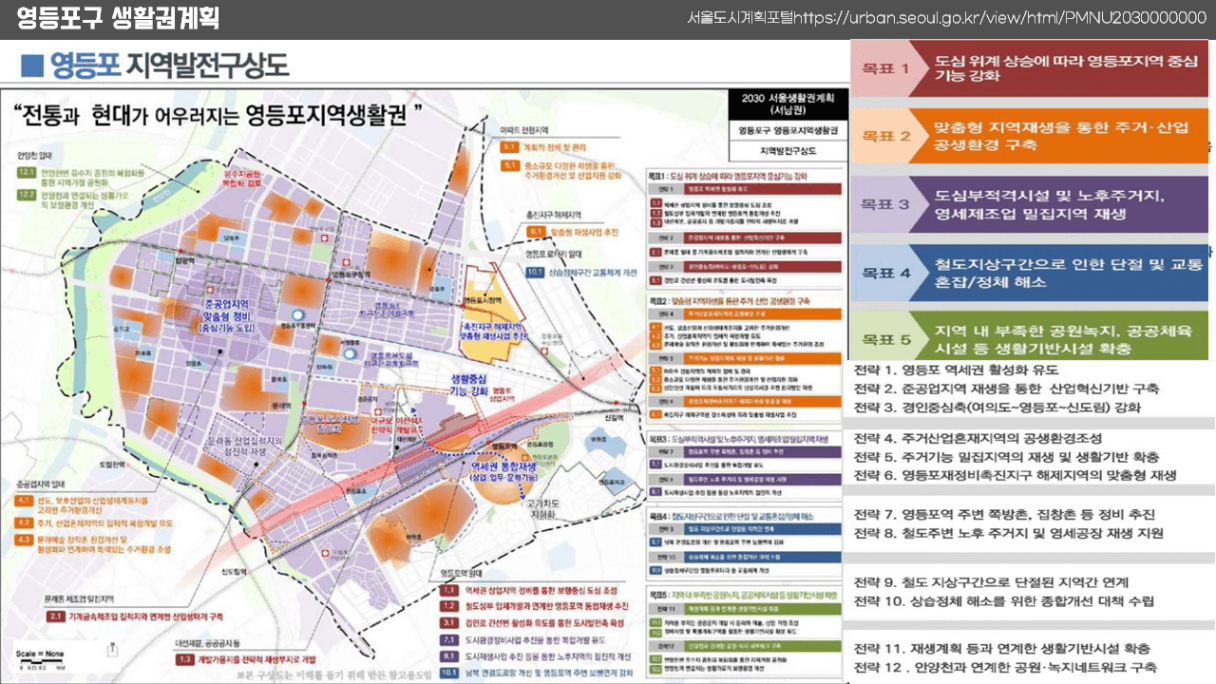Click 전략 8. 철도주변 노후 주거지 지원
The width and height of the screenshot is (1216, 684).
(1009, 533)
